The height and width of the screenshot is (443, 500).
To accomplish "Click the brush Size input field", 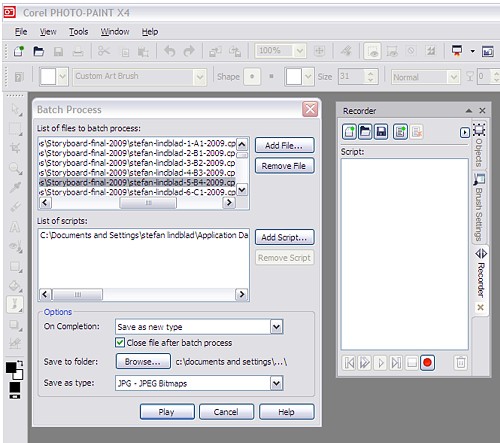I will pyautogui.click(x=352, y=77).
